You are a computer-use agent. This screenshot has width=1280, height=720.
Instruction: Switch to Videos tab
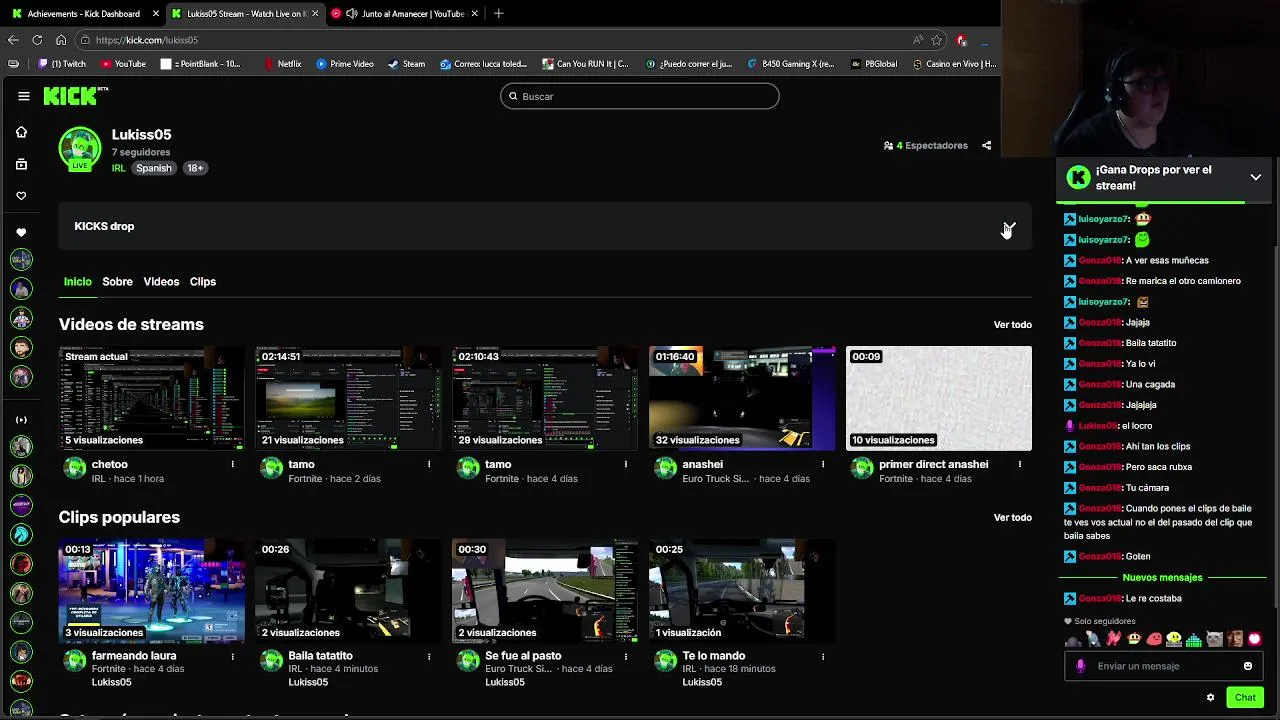coord(161,282)
